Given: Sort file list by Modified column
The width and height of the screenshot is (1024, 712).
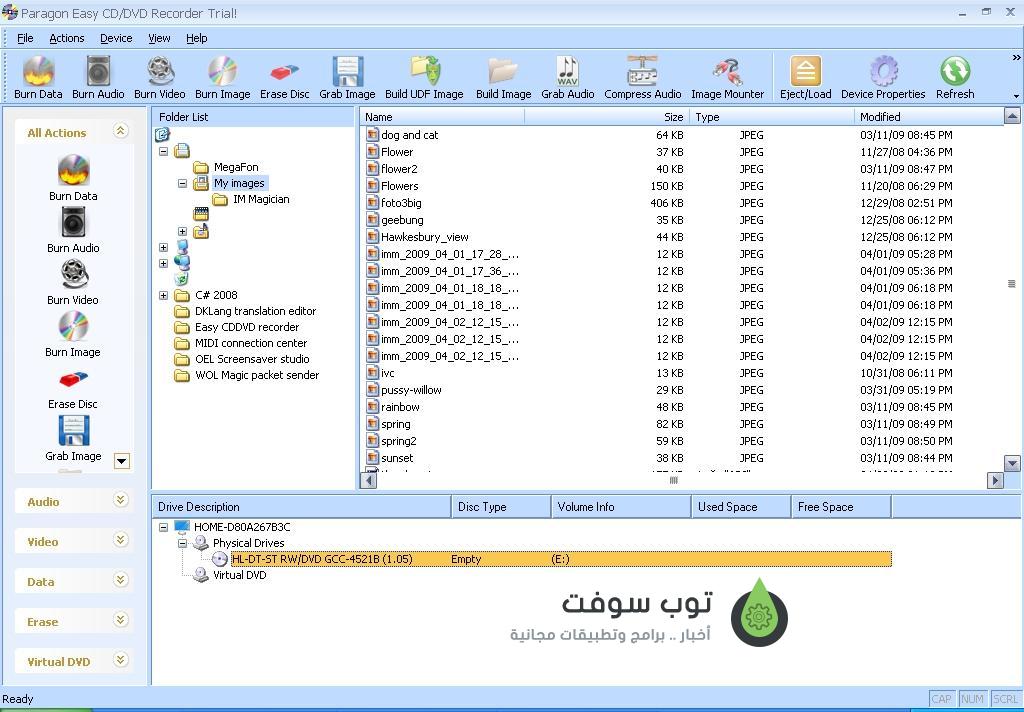Looking at the screenshot, I should (x=929, y=117).
